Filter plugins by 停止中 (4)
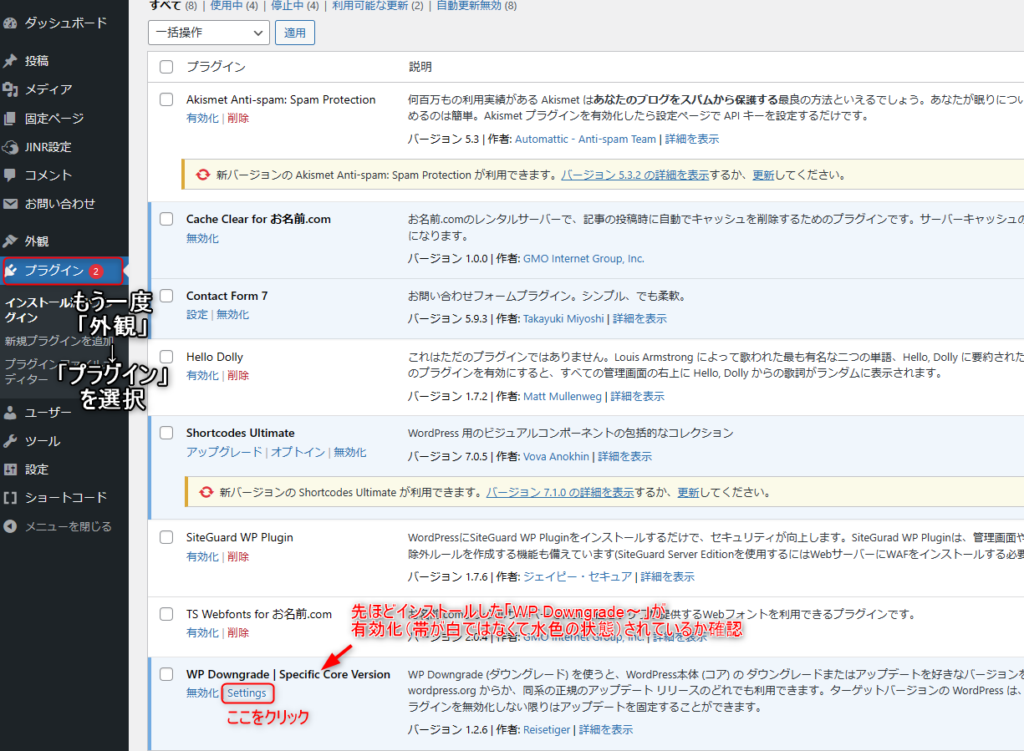This screenshot has height=751, width=1024. pyautogui.click(x=295, y=5)
